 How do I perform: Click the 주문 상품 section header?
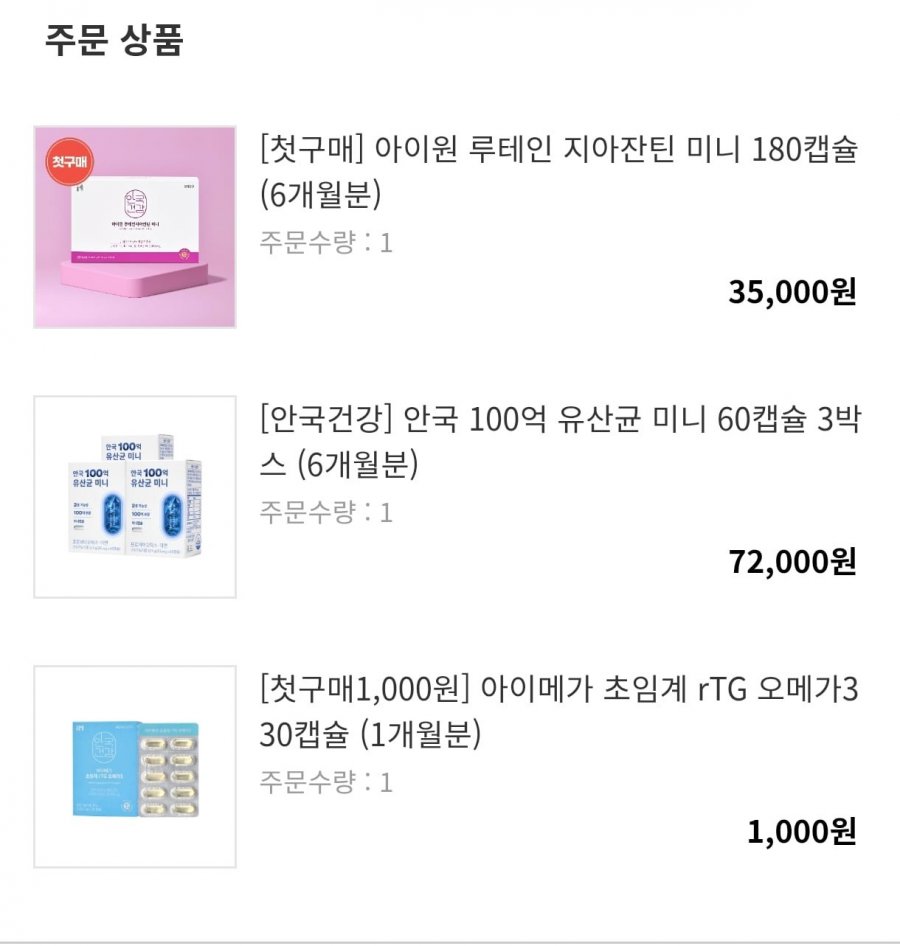pos(114,42)
